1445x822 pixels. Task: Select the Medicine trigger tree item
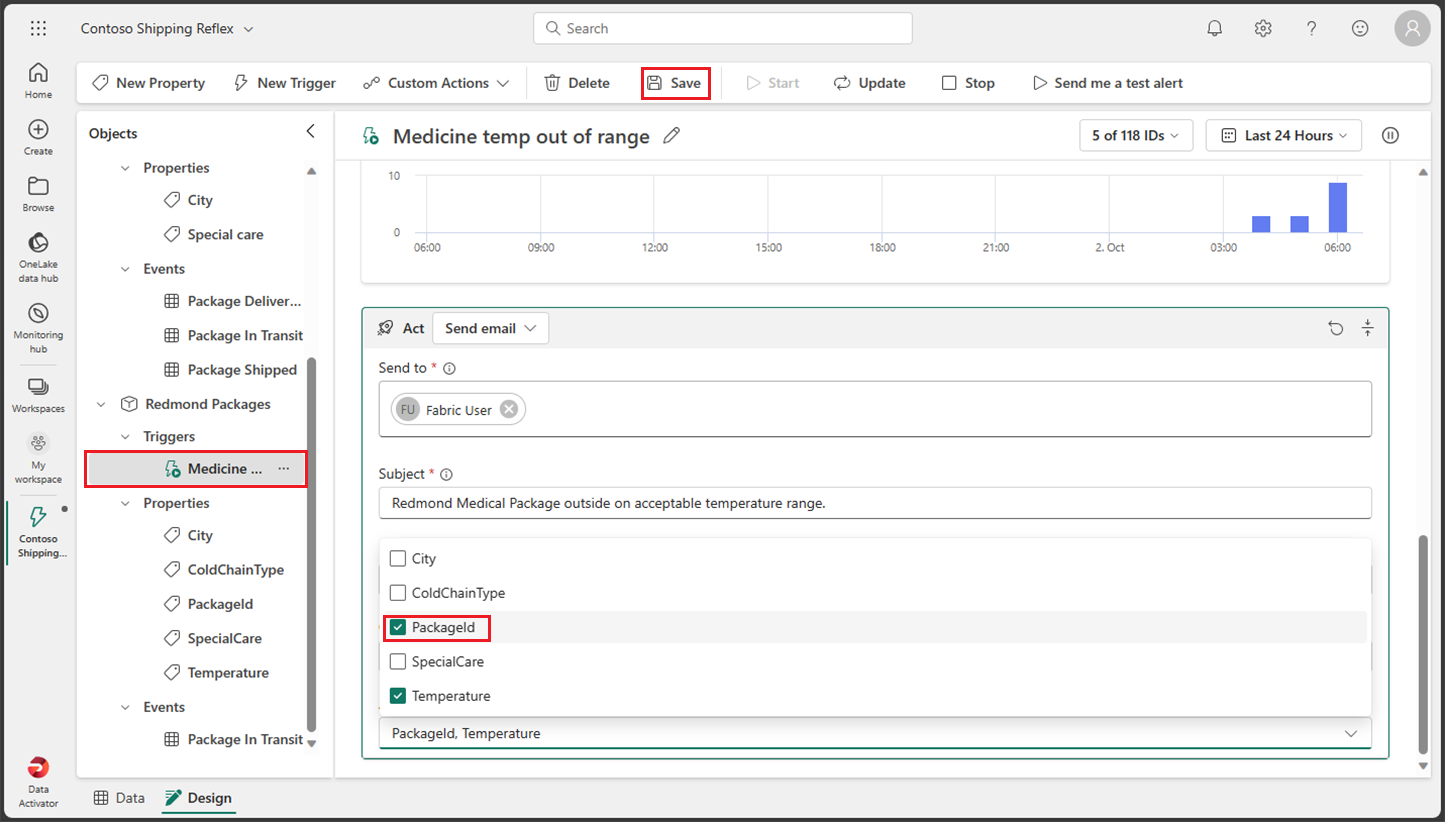click(196, 468)
